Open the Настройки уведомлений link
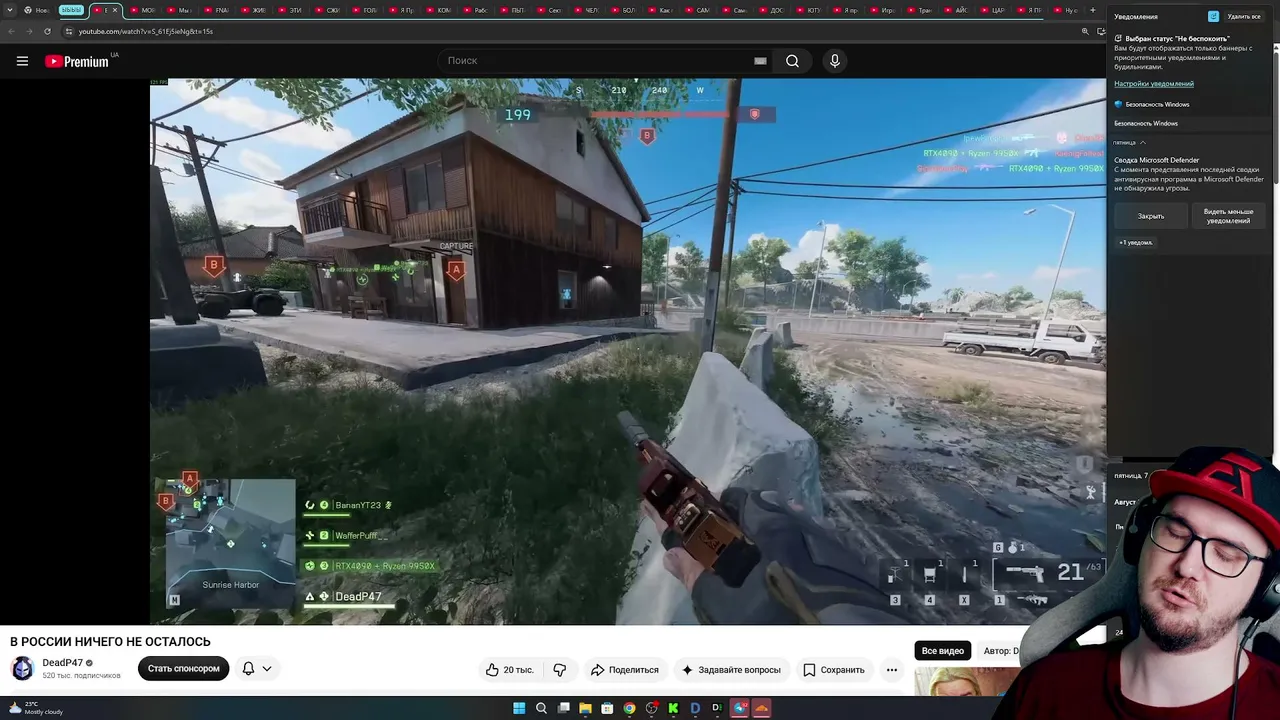This screenshot has height=720, width=1280. [1154, 84]
